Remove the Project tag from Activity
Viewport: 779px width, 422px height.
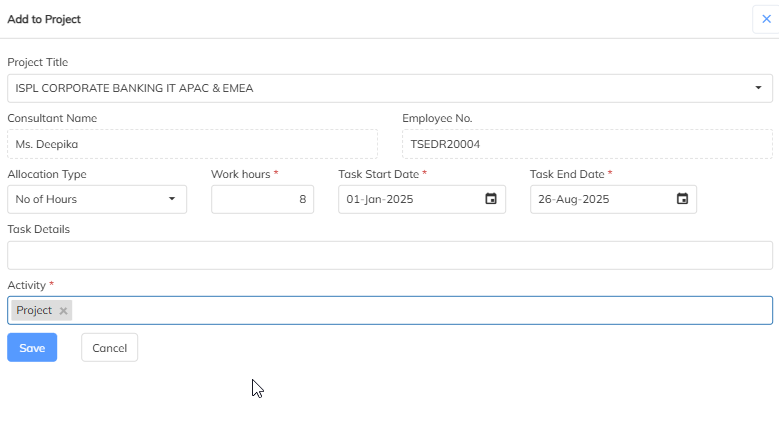(63, 311)
